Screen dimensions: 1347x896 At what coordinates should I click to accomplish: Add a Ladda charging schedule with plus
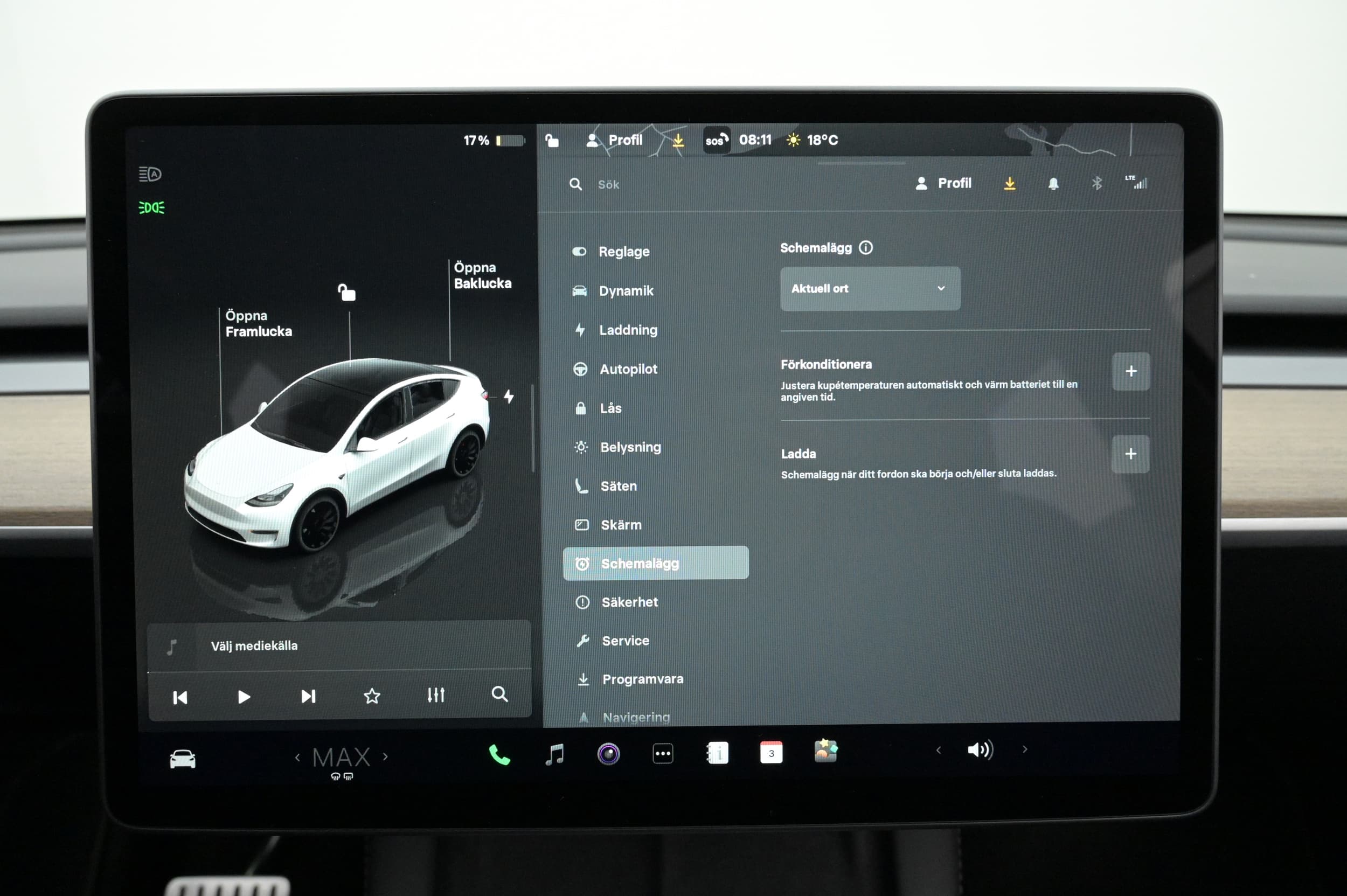1129,454
